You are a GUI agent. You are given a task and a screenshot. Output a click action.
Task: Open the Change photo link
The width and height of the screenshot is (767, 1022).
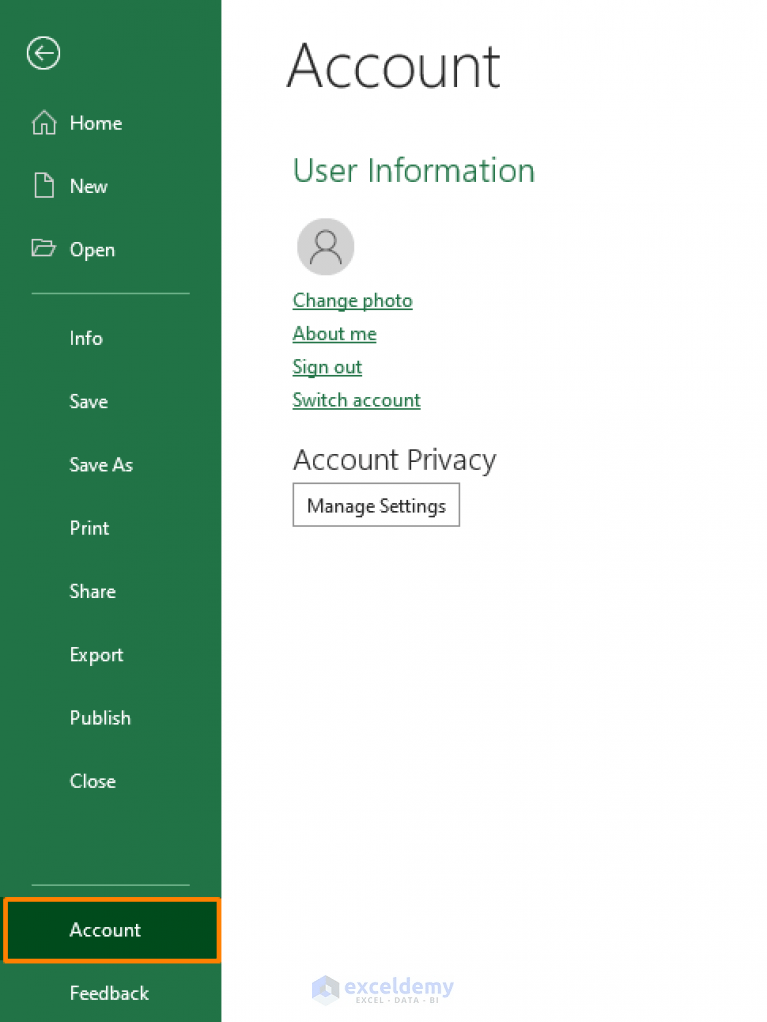[352, 300]
